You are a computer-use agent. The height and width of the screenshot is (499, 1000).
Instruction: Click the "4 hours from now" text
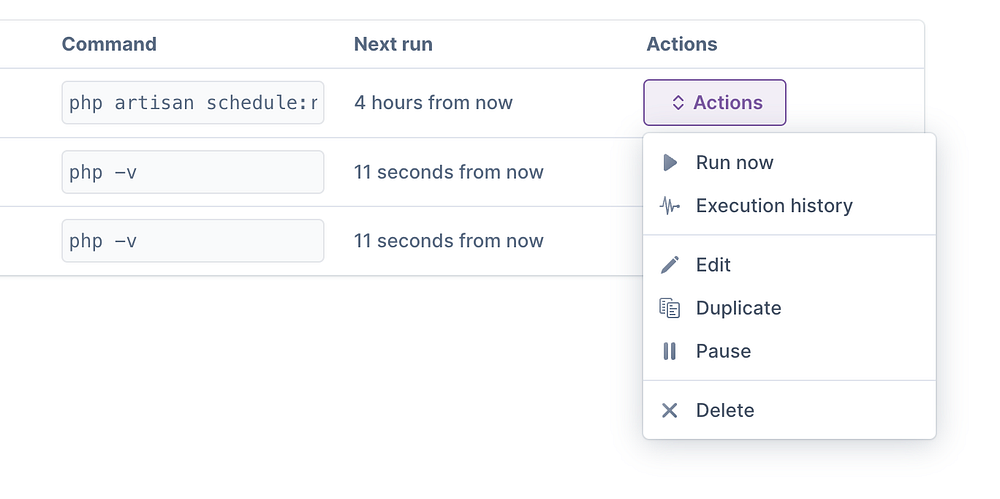pyautogui.click(x=433, y=103)
